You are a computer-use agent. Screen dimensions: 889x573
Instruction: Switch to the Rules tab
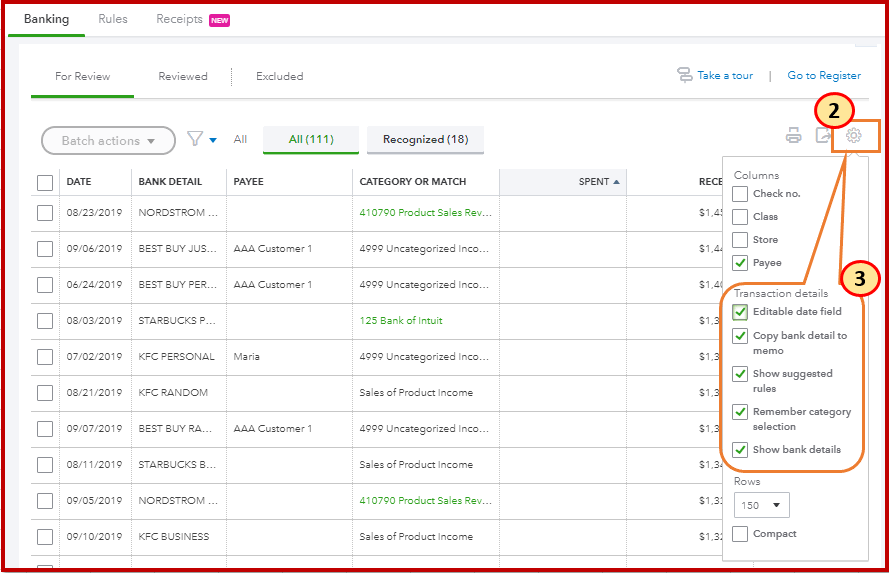[113, 19]
